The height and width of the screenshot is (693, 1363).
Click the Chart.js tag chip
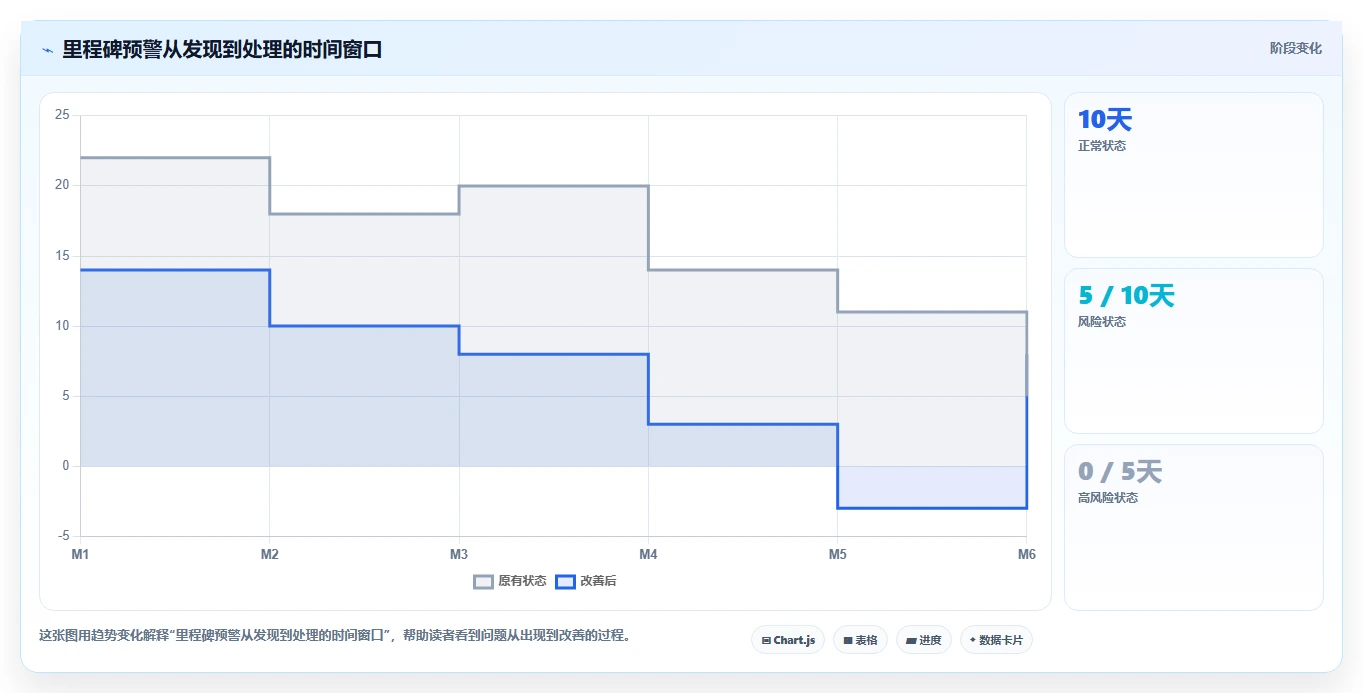tap(788, 640)
